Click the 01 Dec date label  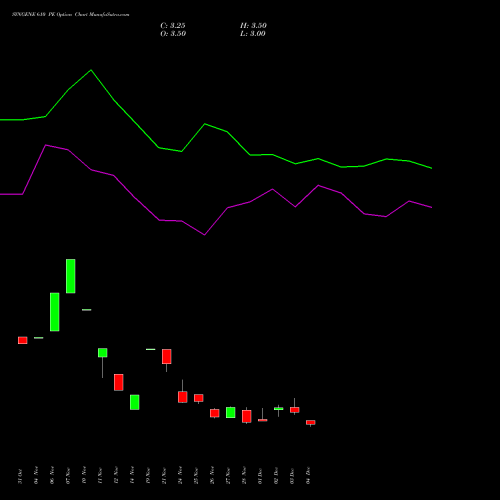point(260,476)
